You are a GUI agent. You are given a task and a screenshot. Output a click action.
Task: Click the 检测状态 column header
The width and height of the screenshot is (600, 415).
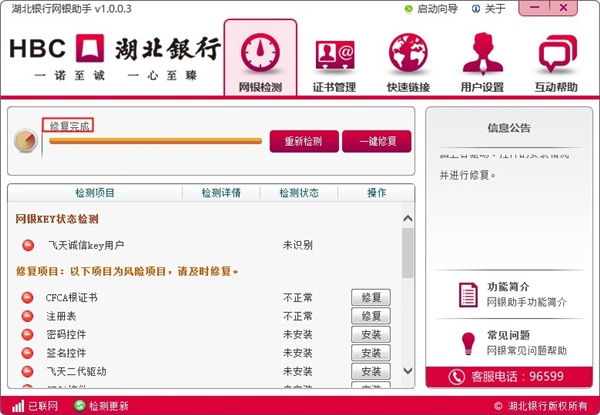pos(299,193)
